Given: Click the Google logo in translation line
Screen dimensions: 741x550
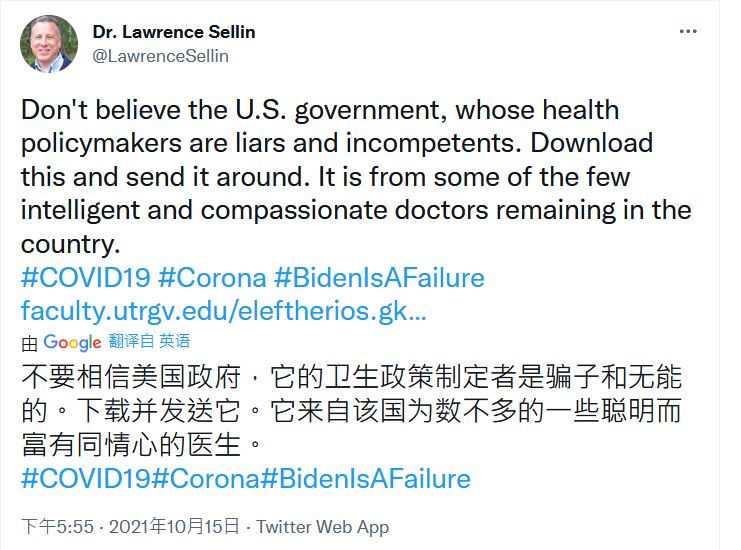Looking at the screenshot, I should tap(72, 342).
